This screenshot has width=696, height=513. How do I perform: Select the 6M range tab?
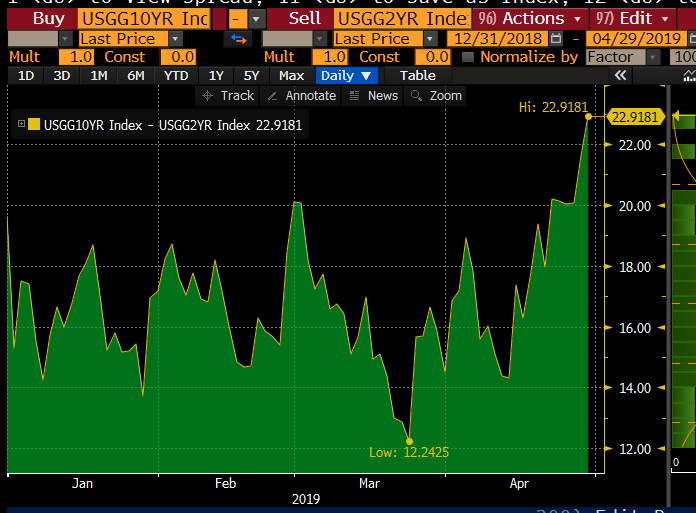[x=135, y=76]
